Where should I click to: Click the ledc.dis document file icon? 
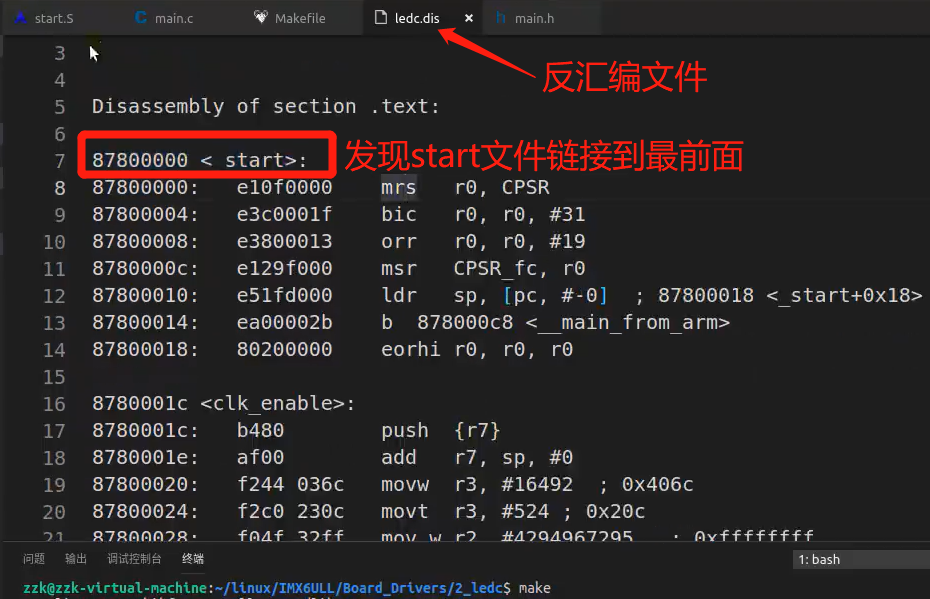pos(381,17)
